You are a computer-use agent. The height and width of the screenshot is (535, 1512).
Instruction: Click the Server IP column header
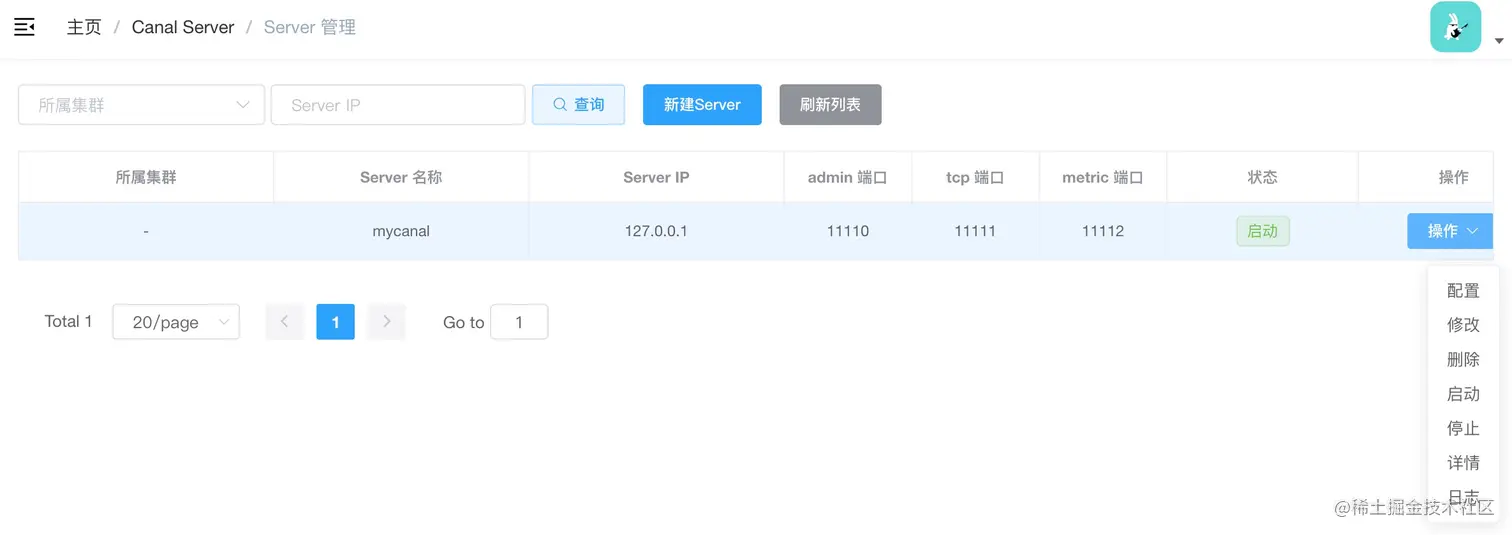[656, 177]
